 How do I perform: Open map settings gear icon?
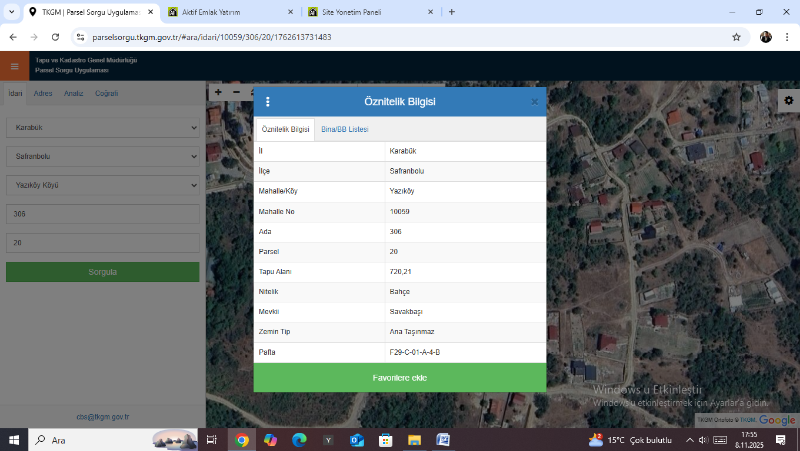pyautogui.click(x=788, y=101)
